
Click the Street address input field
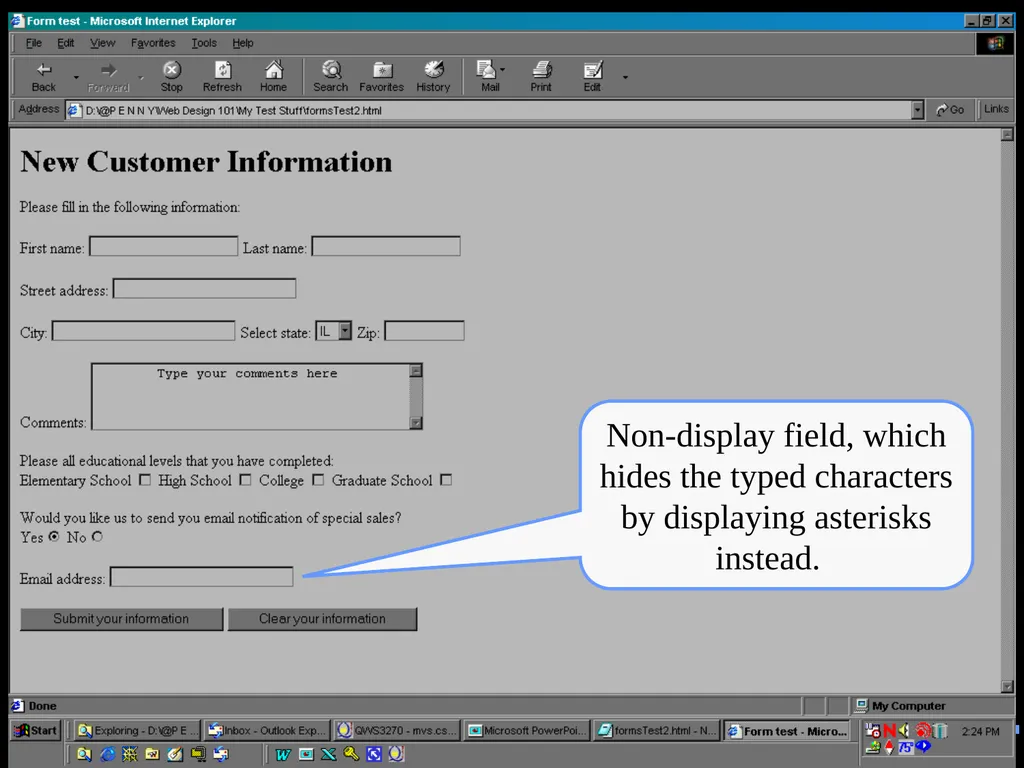point(204,289)
